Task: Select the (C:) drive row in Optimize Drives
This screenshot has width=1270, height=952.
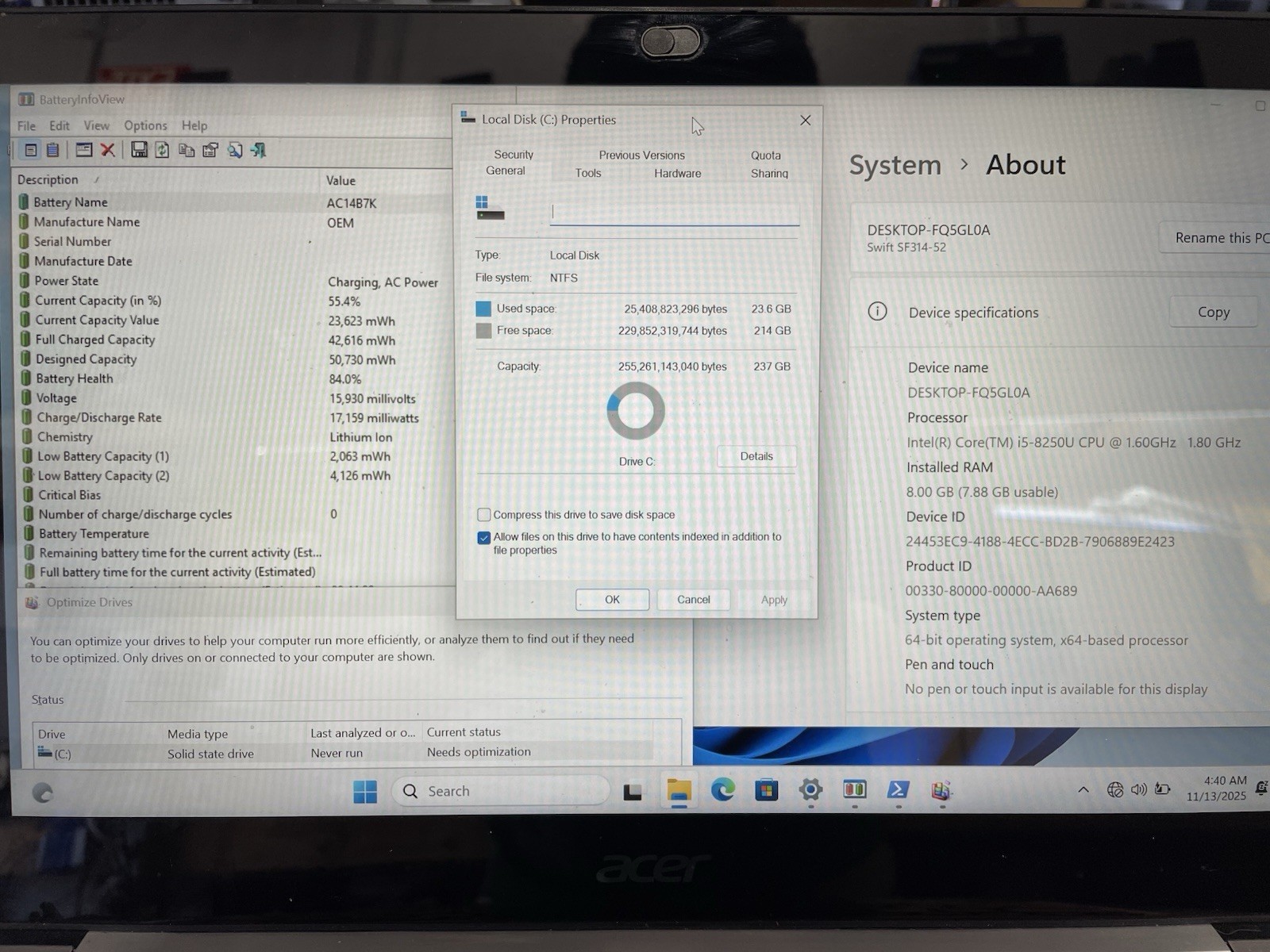Action: 344,753
